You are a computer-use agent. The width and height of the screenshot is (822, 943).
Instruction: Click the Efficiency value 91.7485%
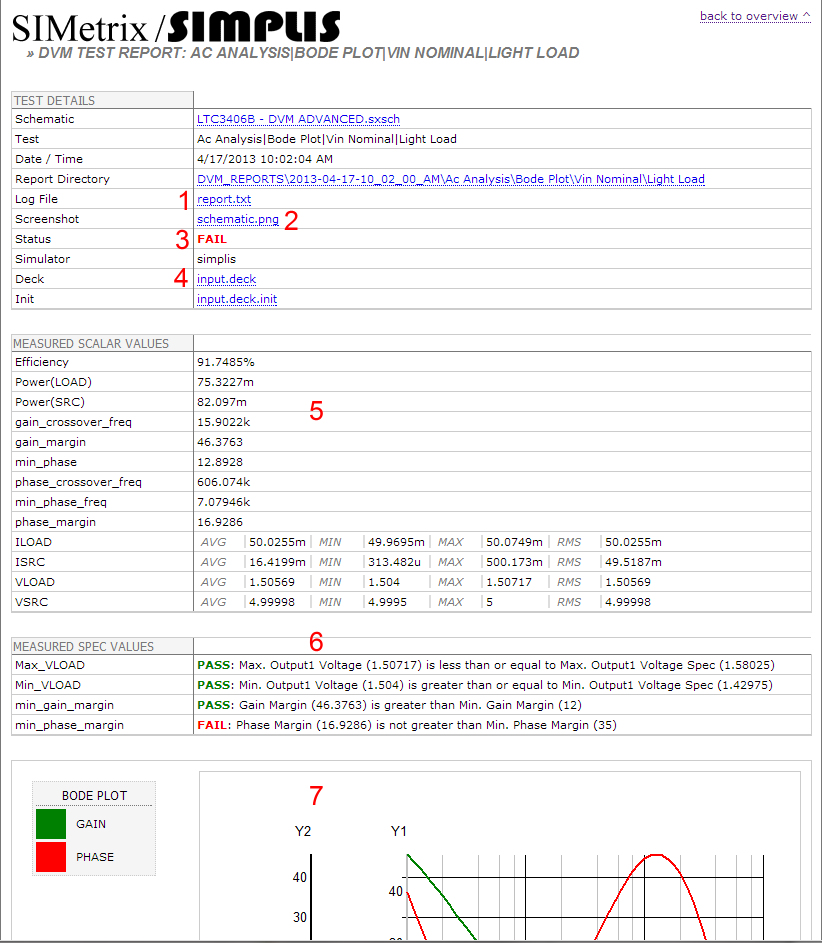point(226,362)
